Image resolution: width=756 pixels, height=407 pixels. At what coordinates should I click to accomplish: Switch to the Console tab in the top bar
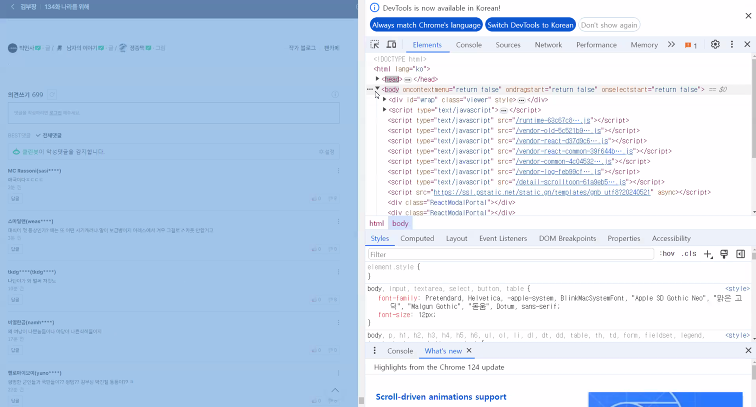[469, 45]
